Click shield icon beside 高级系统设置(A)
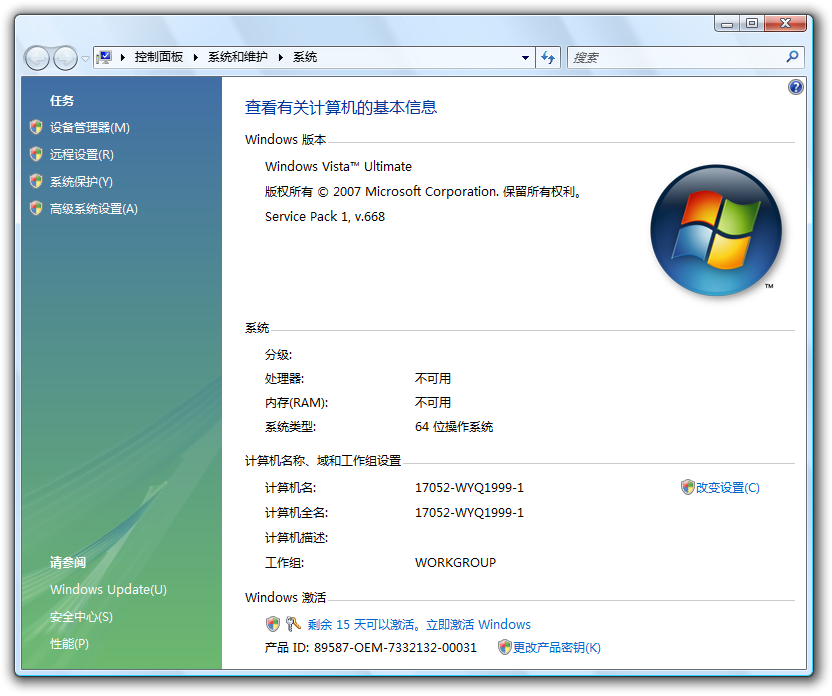Screen dimensions: 832x696 (36, 208)
